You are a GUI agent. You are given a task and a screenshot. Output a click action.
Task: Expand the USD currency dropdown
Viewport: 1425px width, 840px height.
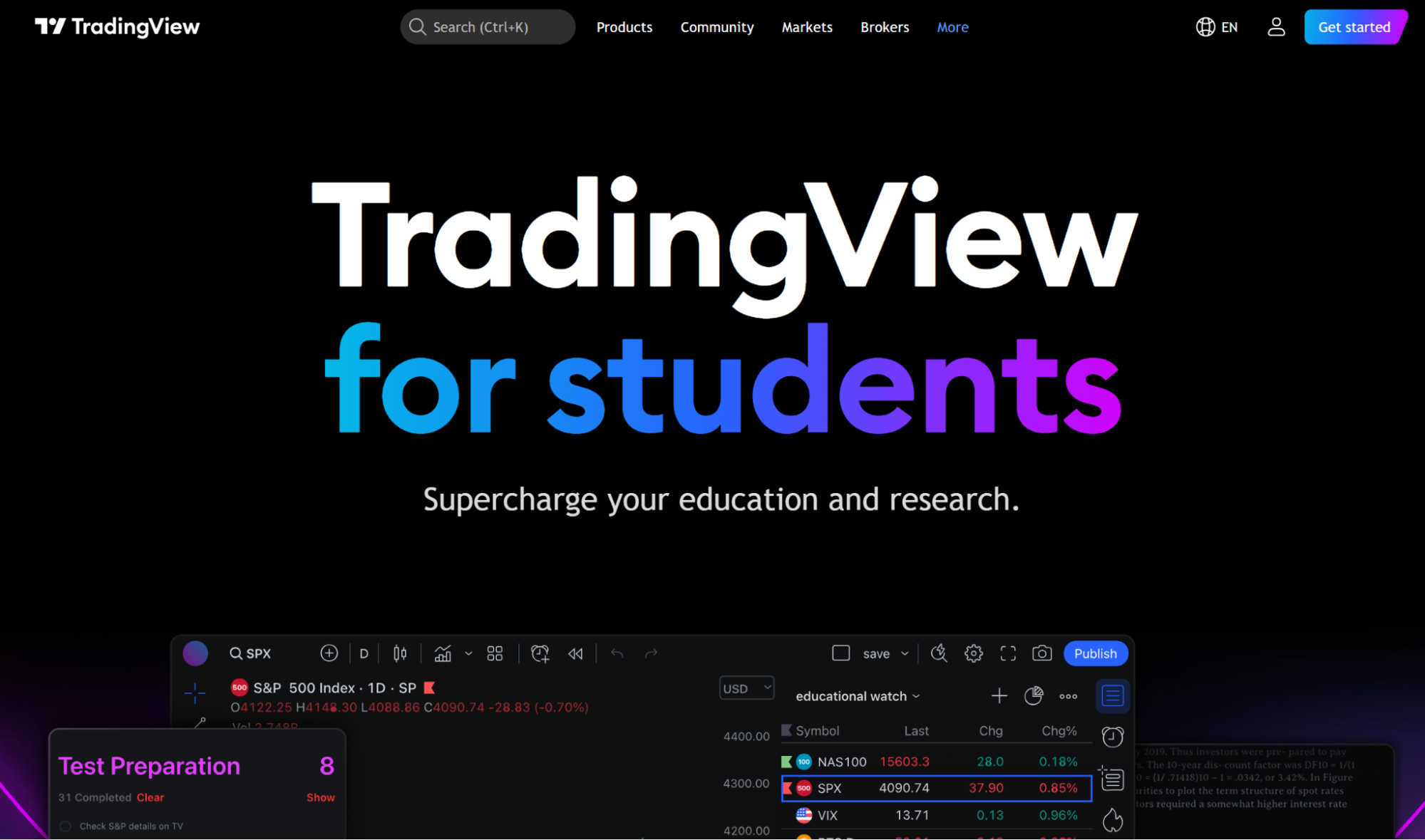(x=746, y=688)
